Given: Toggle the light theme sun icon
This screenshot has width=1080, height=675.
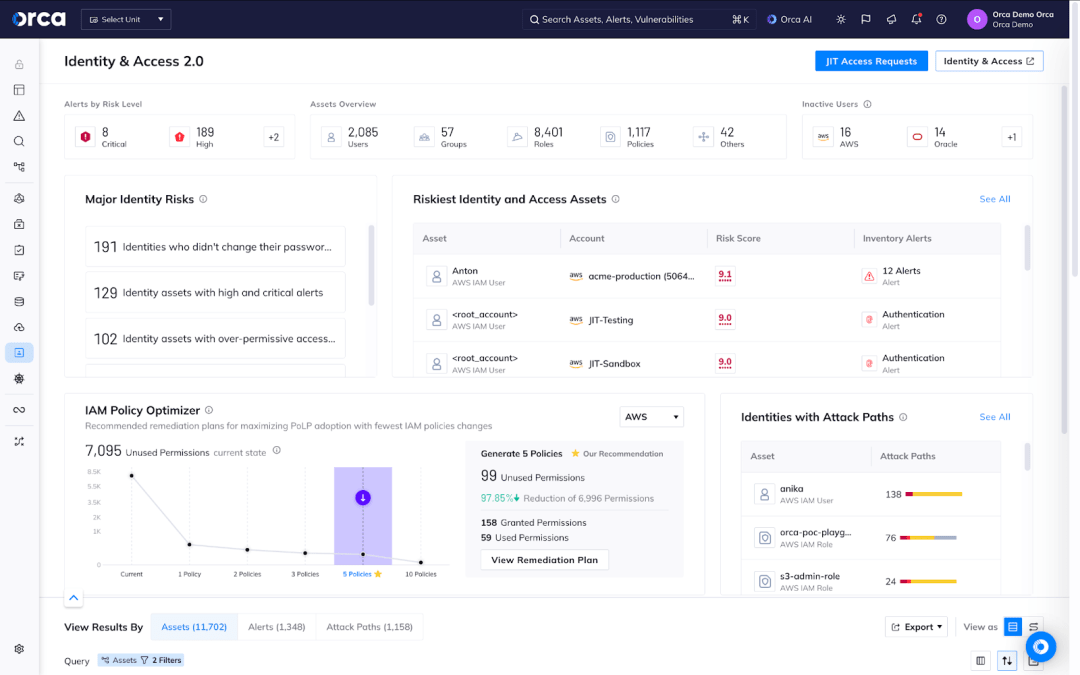Looking at the screenshot, I should point(841,19).
